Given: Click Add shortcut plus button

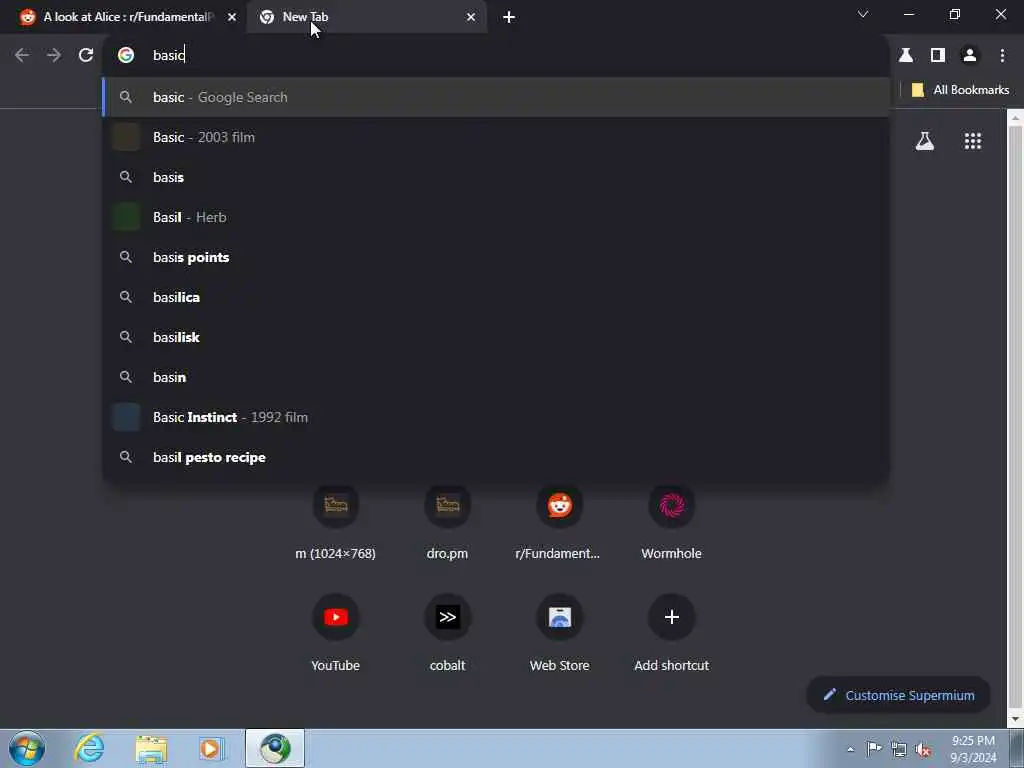Looking at the screenshot, I should pyautogui.click(x=671, y=617).
